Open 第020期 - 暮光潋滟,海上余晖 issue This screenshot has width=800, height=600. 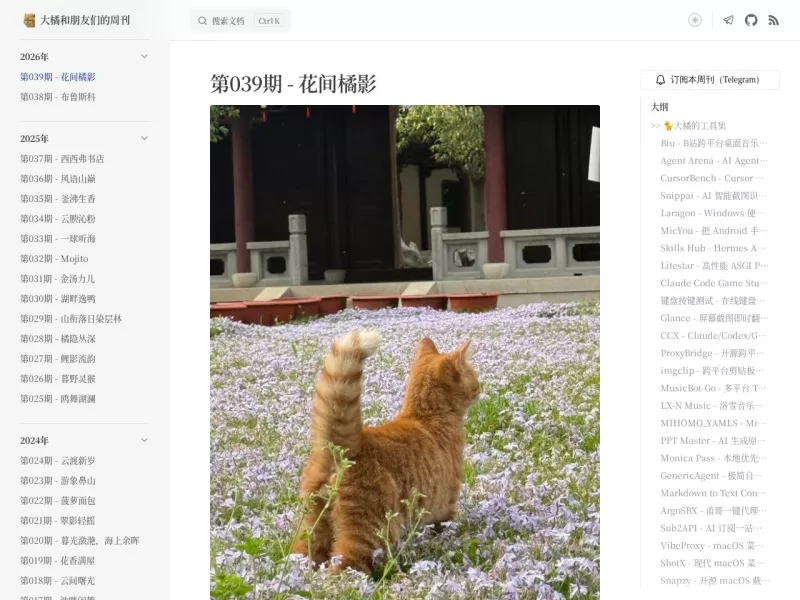click(80, 540)
